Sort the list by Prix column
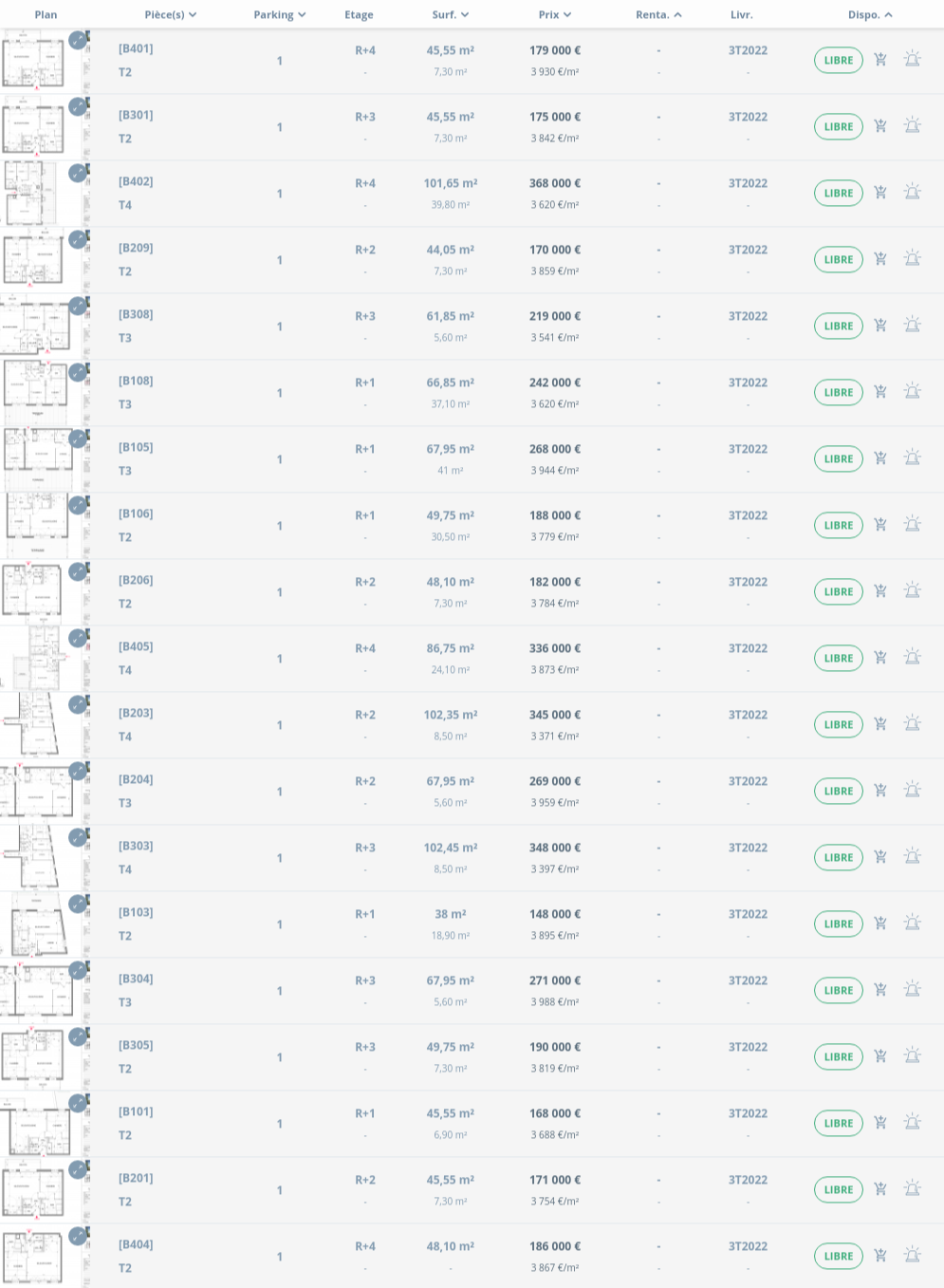Viewport: 944px width, 1288px height. pos(555,15)
